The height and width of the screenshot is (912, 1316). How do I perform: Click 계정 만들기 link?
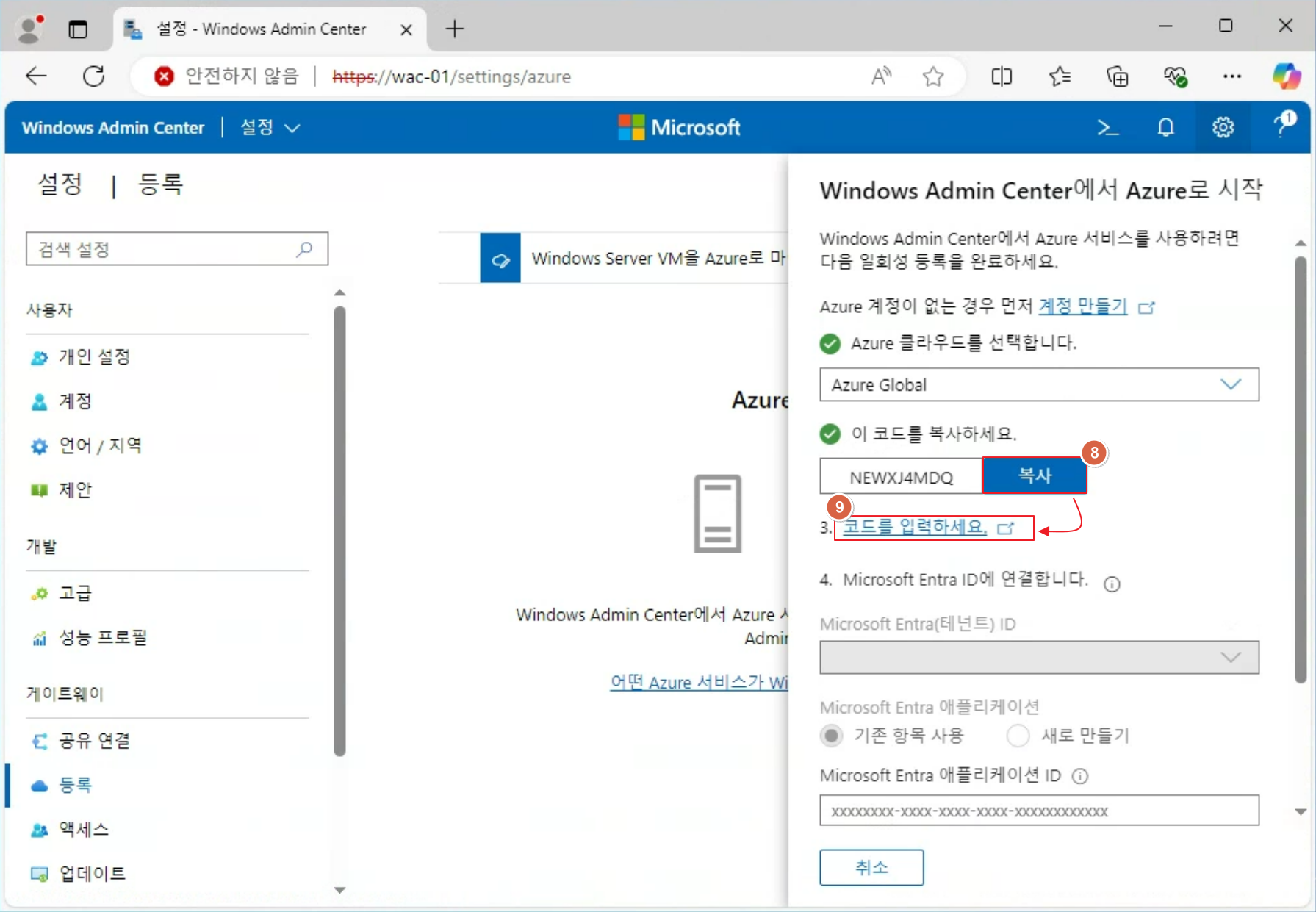(1082, 306)
